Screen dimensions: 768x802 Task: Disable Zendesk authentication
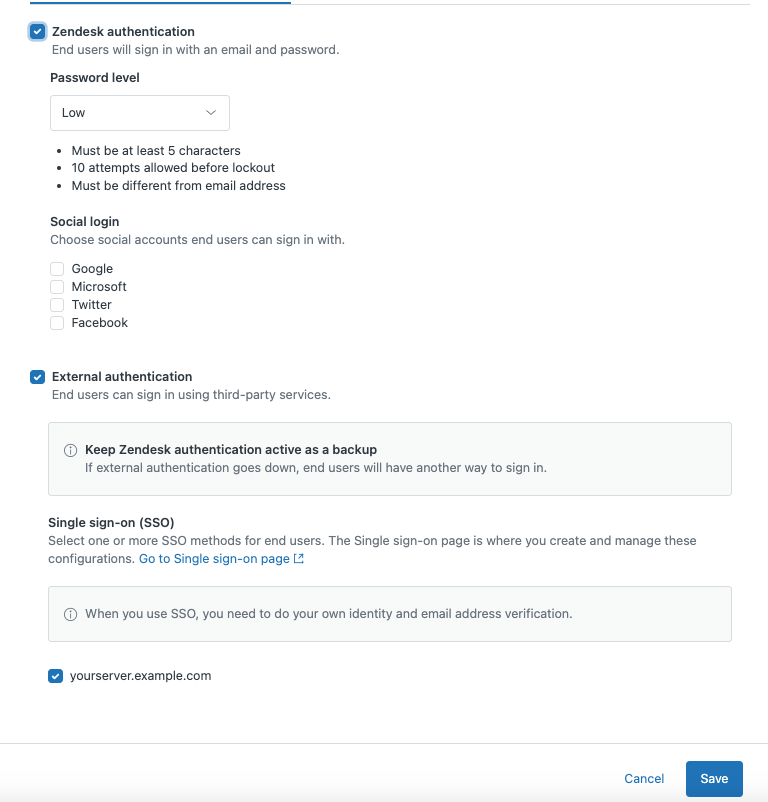point(37,31)
